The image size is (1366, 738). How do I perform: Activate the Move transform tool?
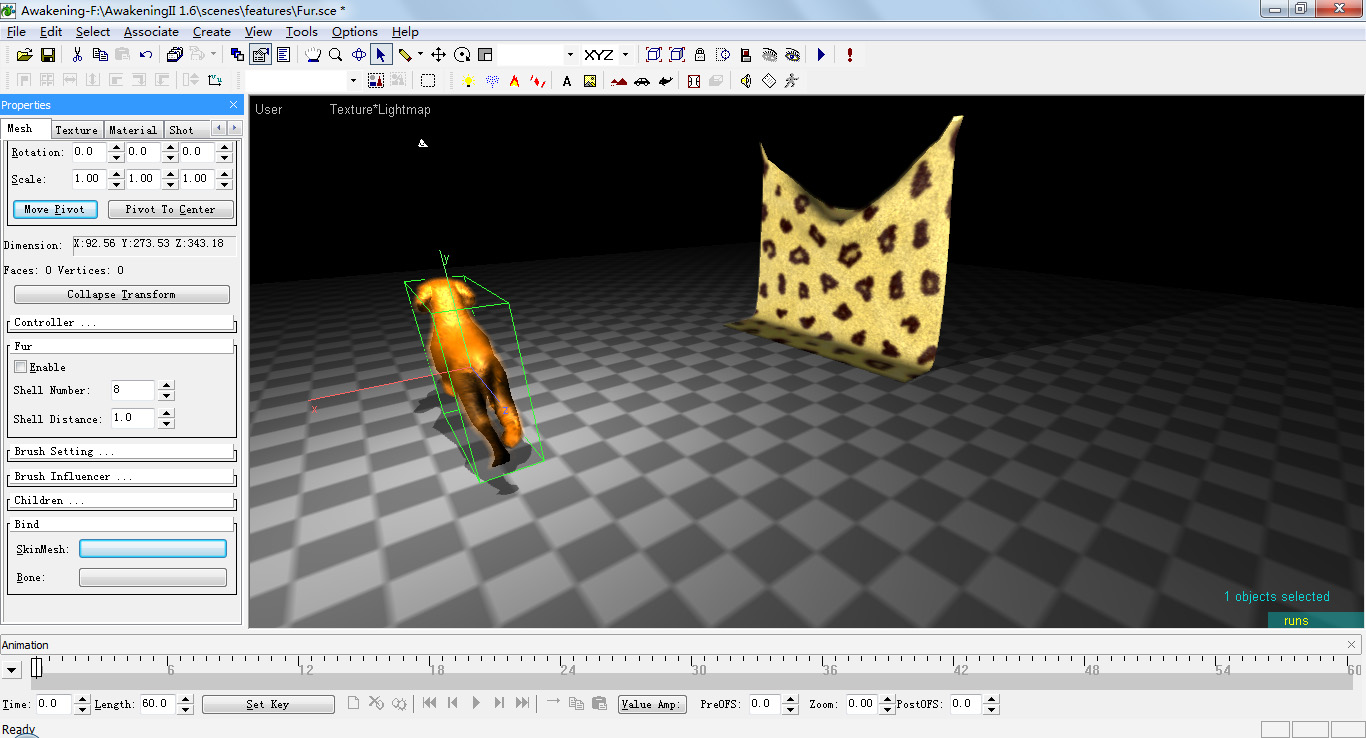(438, 54)
